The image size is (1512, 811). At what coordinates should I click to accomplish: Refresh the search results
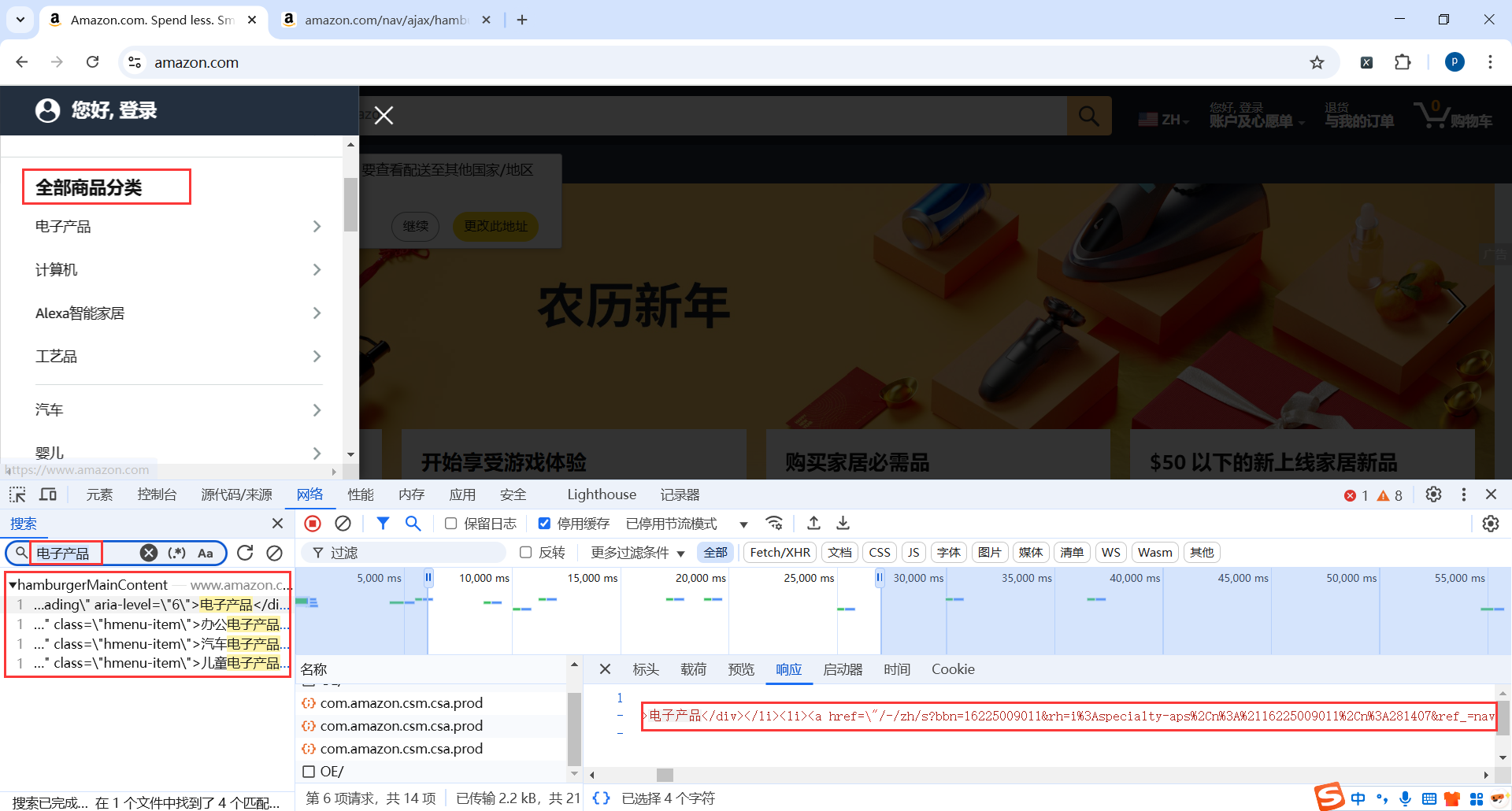pyautogui.click(x=245, y=553)
